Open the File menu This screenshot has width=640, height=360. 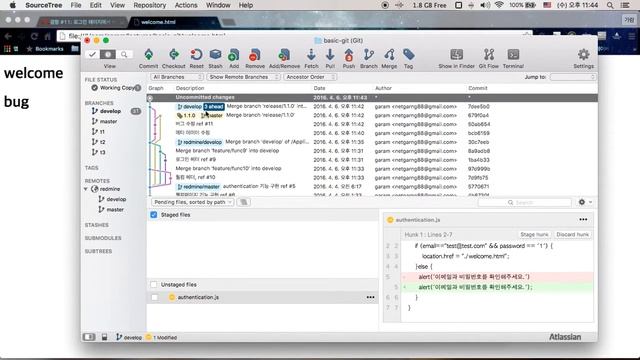(76, 5)
